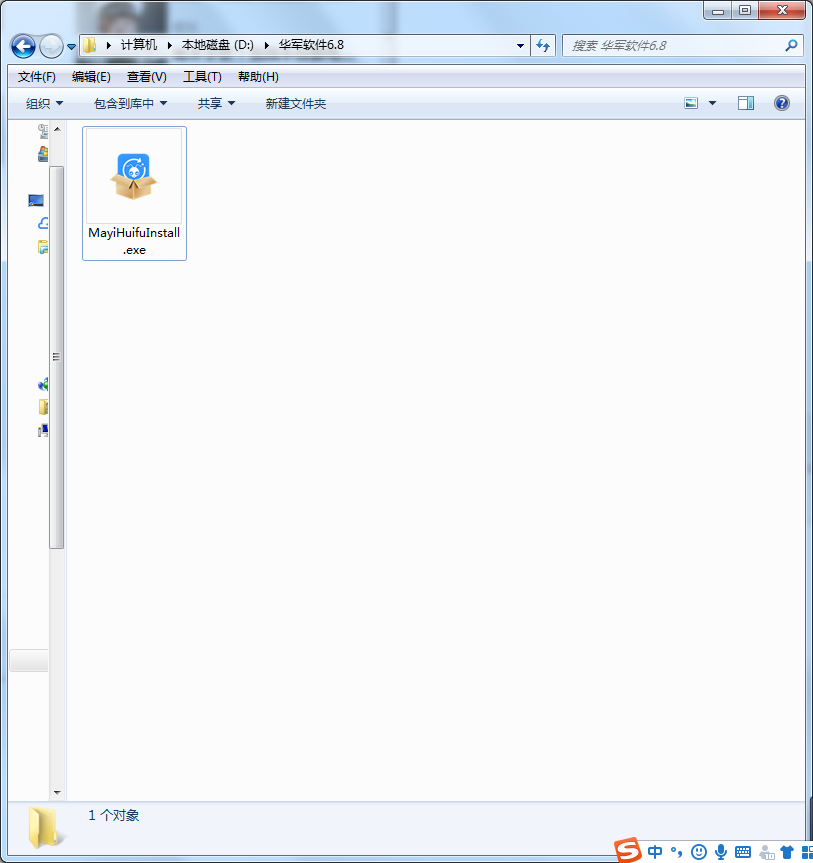Open the 查看(V) menu

point(147,77)
